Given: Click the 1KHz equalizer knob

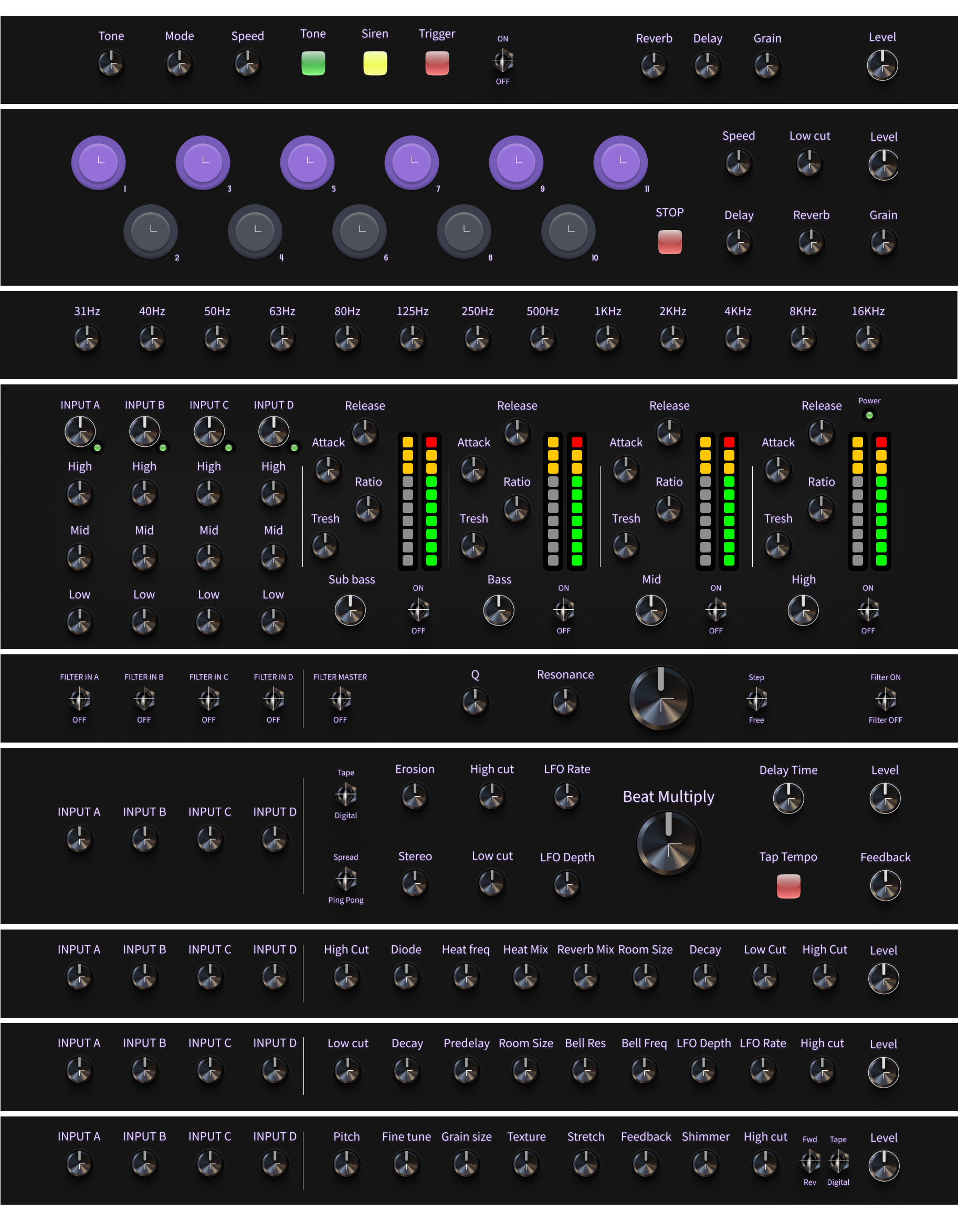Looking at the screenshot, I should tap(607, 339).
